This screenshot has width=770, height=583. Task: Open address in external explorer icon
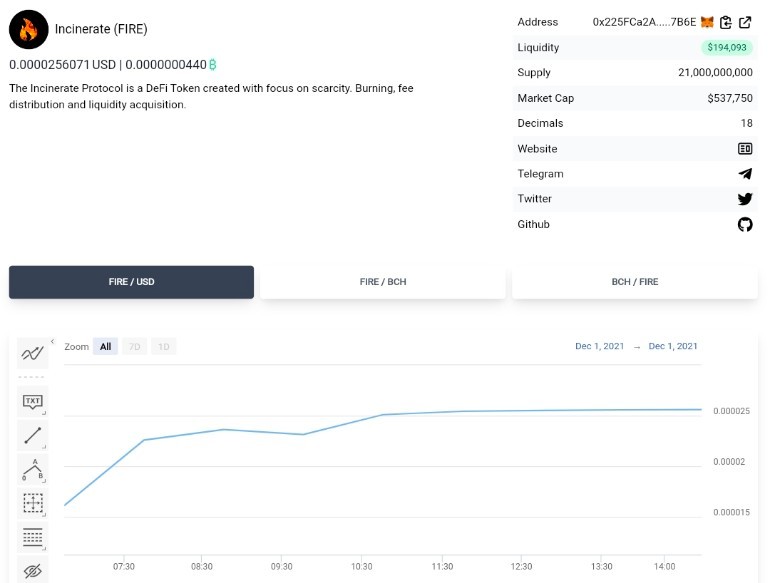tap(745, 22)
